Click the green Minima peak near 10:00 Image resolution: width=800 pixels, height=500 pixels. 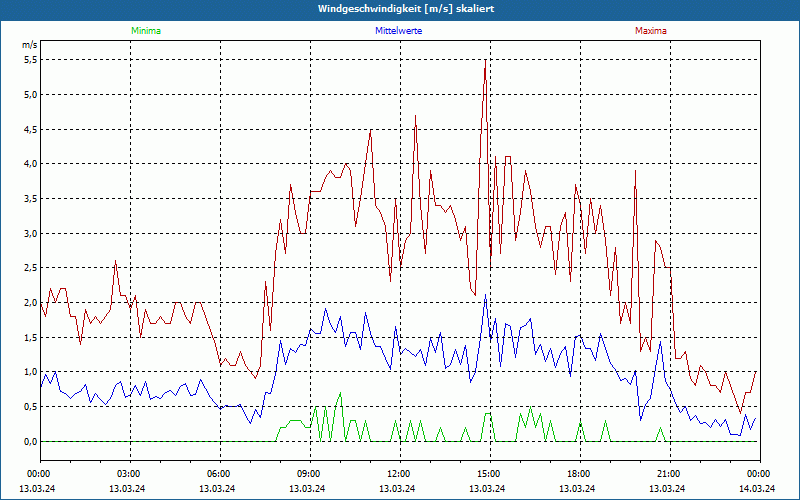[x=340, y=393]
